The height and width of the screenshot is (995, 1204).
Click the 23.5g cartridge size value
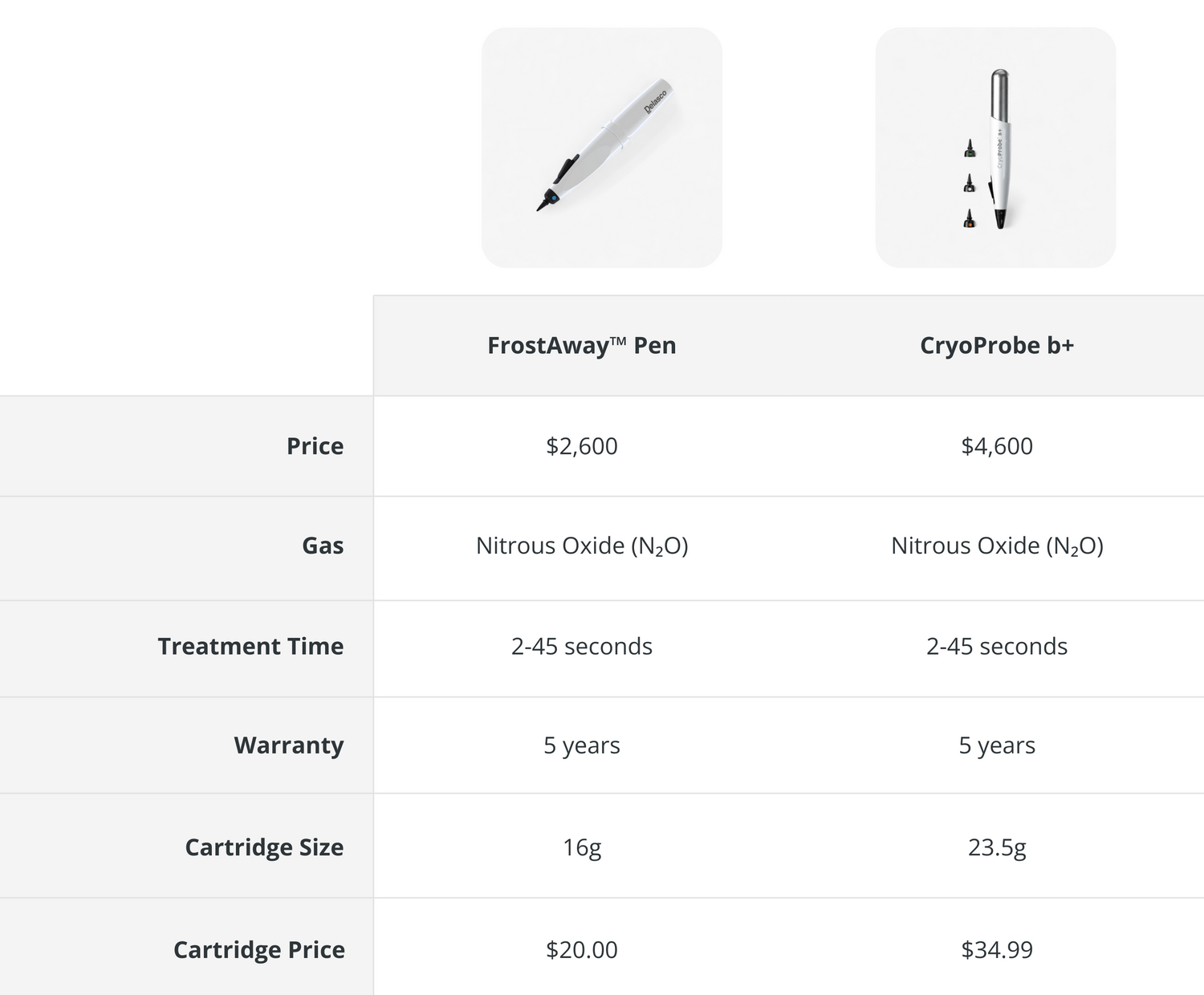click(997, 847)
